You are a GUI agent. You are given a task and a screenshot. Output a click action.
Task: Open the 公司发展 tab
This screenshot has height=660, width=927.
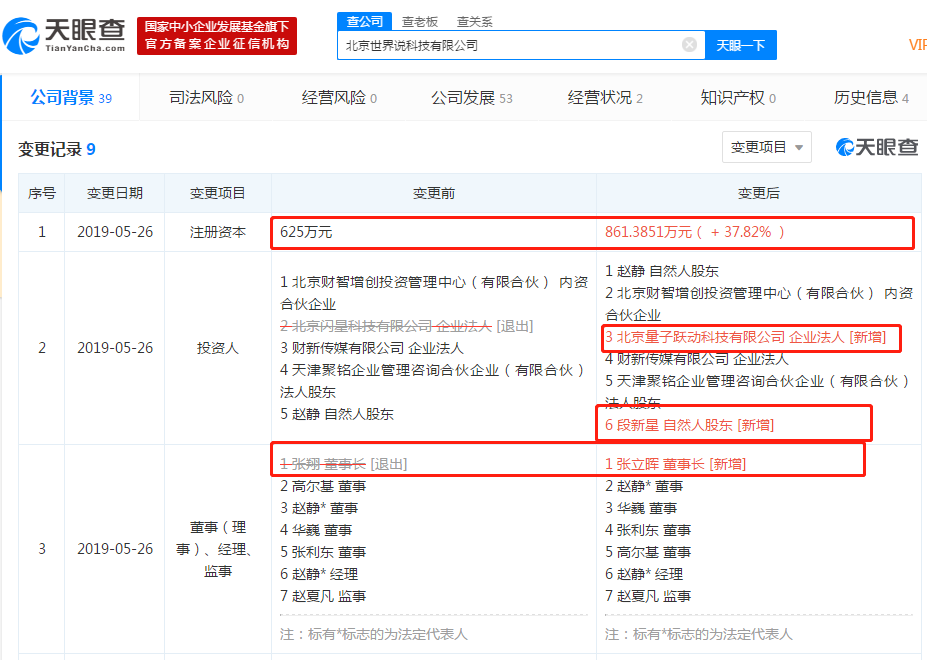click(x=471, y=98)
